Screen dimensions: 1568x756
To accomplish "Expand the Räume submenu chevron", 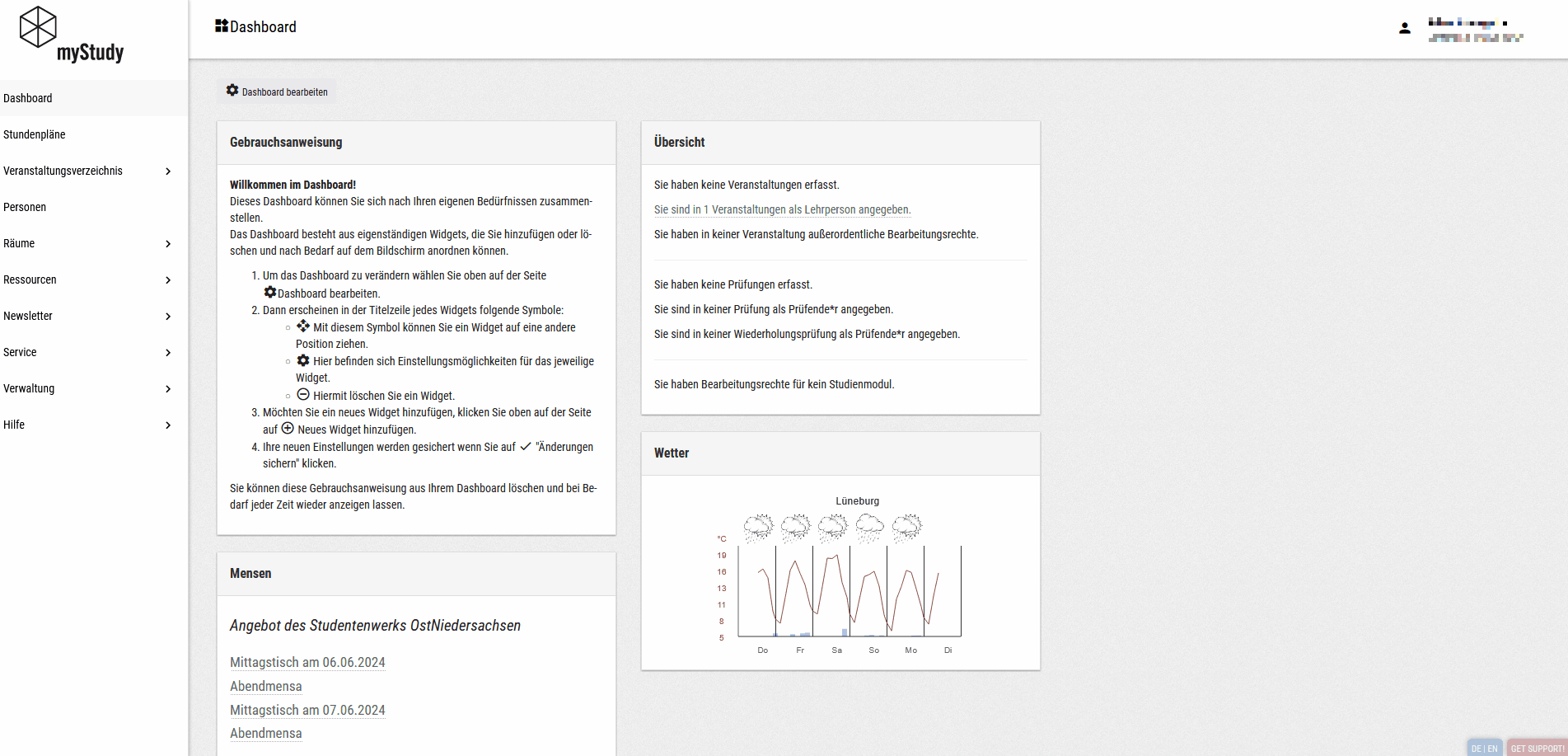I will pyautogui.click(x=168, y=244).
